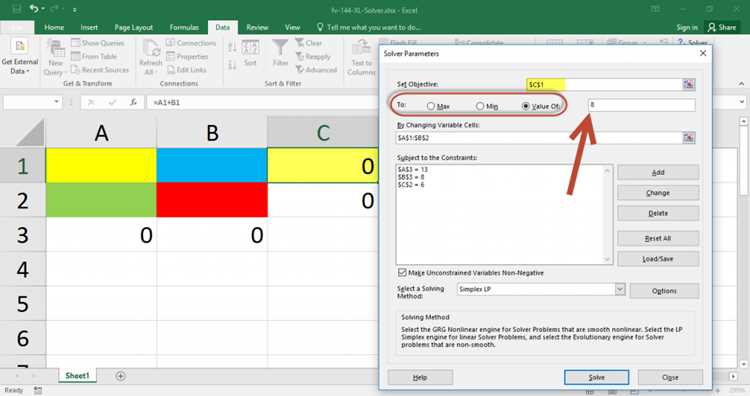Open the Review ribbon tab
Image resolution: width=750 pixels, height=396 pixels.
pyautogui.click(x=257, y=27)
